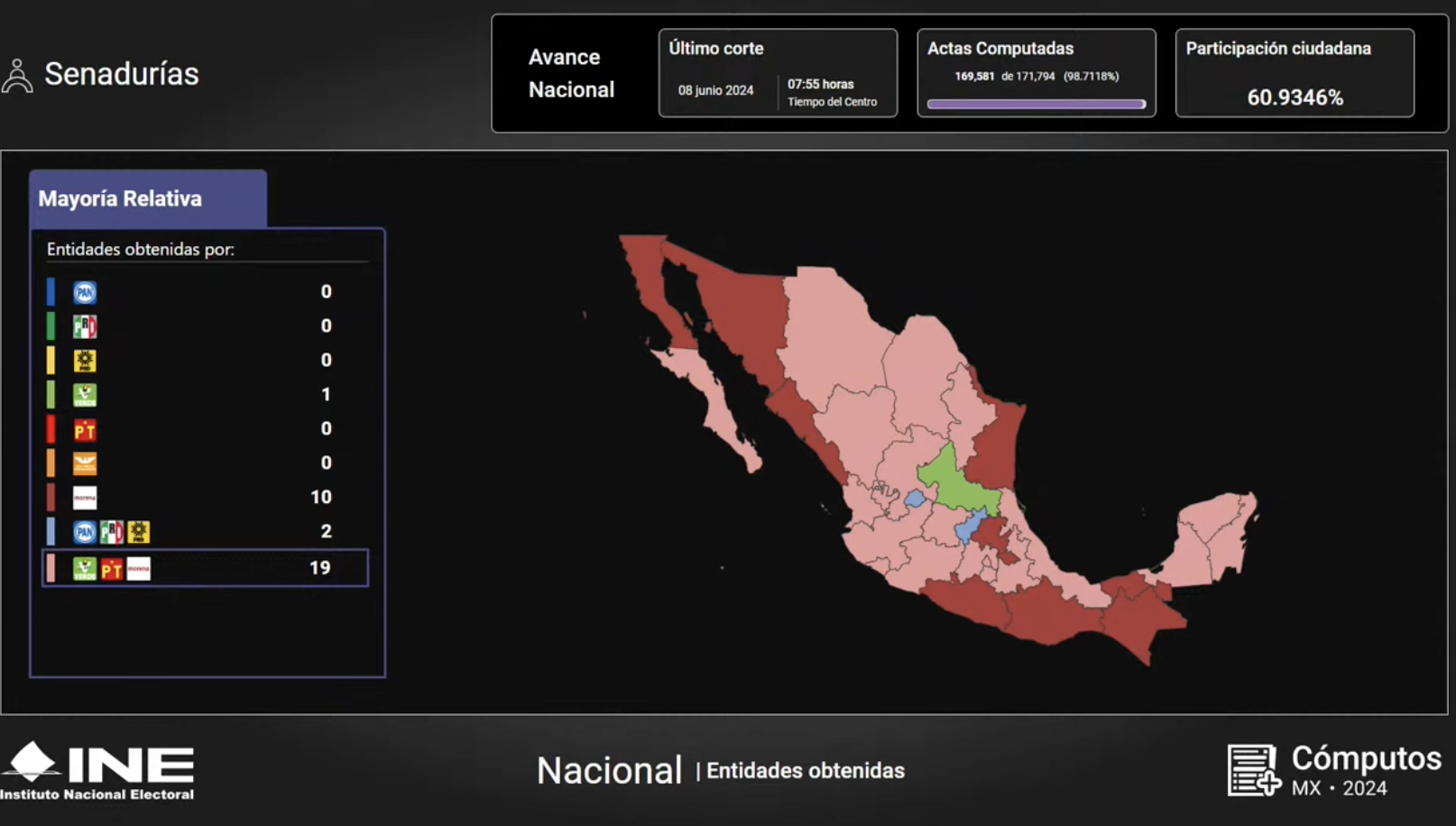Screen dimensions: 1456x826
Task: Click the Cómputos MX 2024 document icon
Action: pyautogui.click(x=1252, y=772)
